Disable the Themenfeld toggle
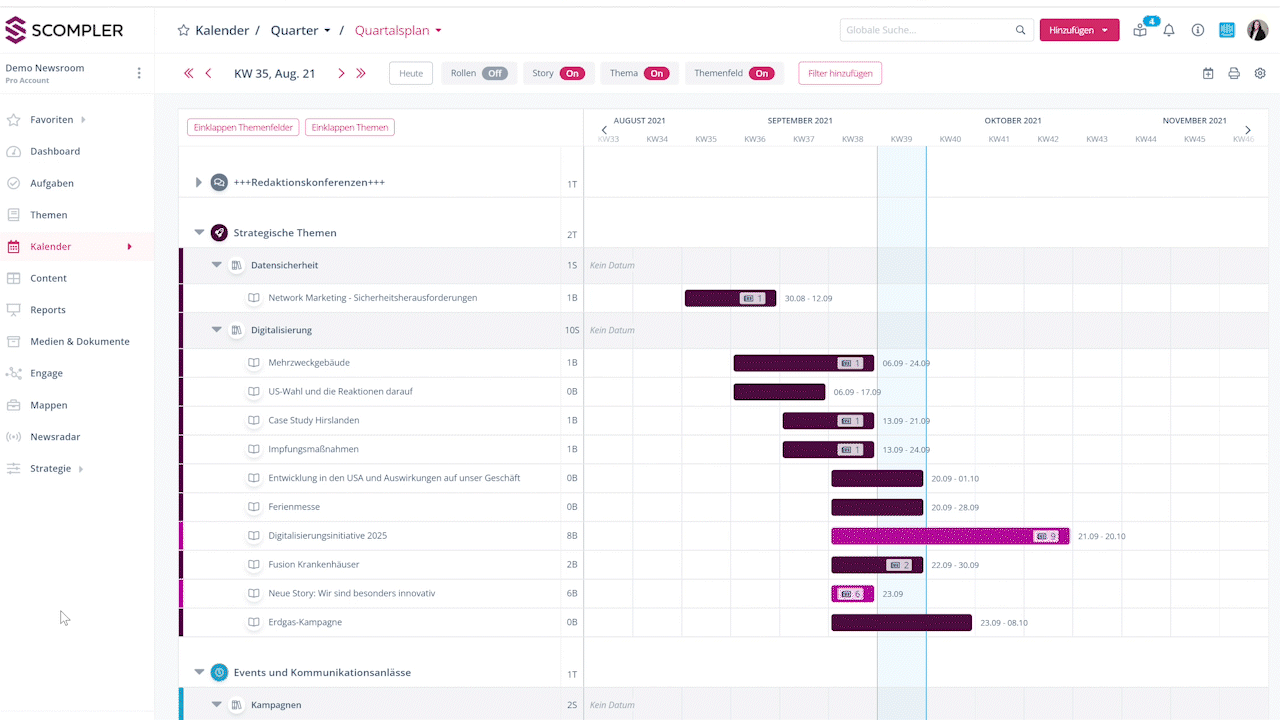 tap(761, 73)
